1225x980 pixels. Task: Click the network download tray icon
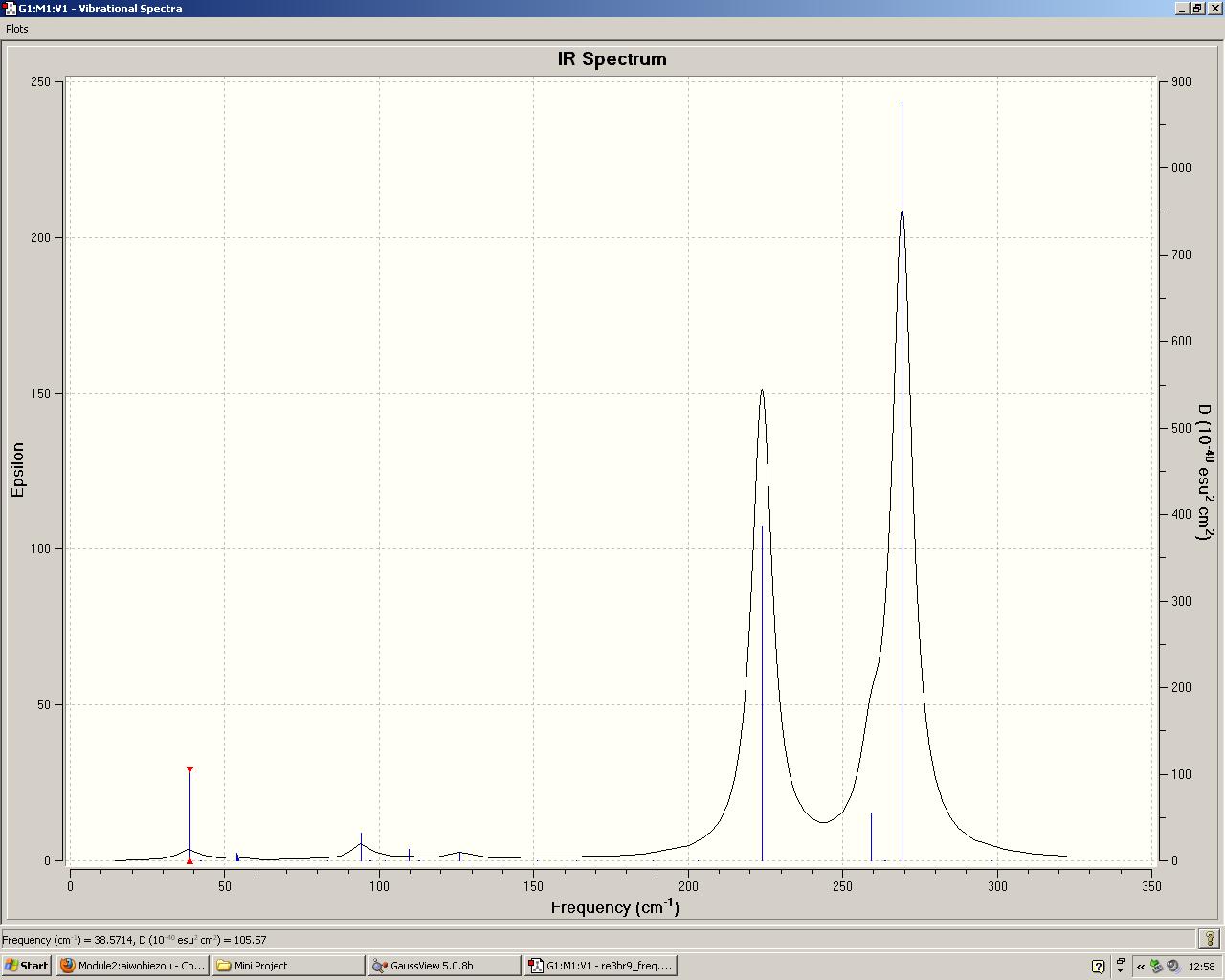pyautogui.click(x=1156, y=967)
